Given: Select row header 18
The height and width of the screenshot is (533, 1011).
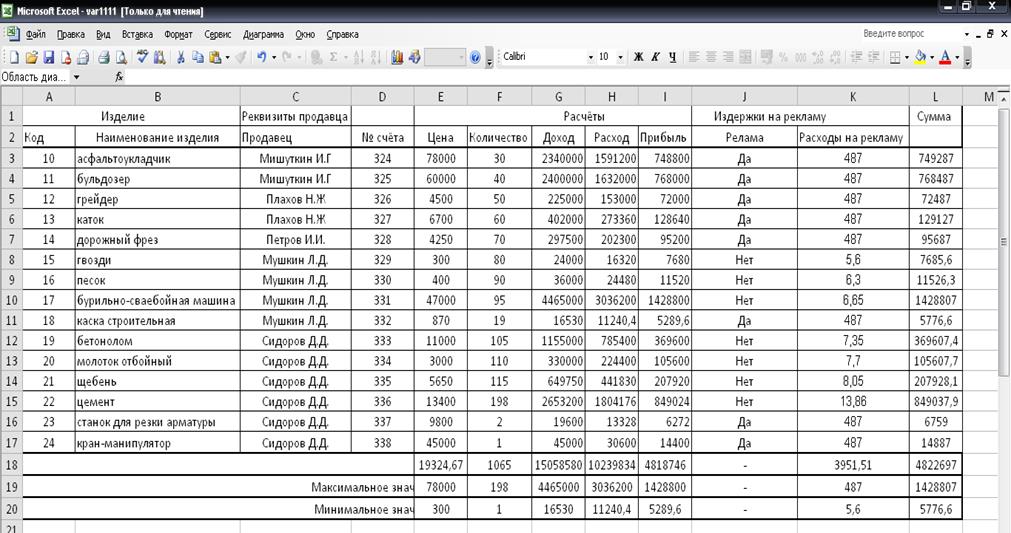Looking at the screenshot, I should (x=12, y=465).
